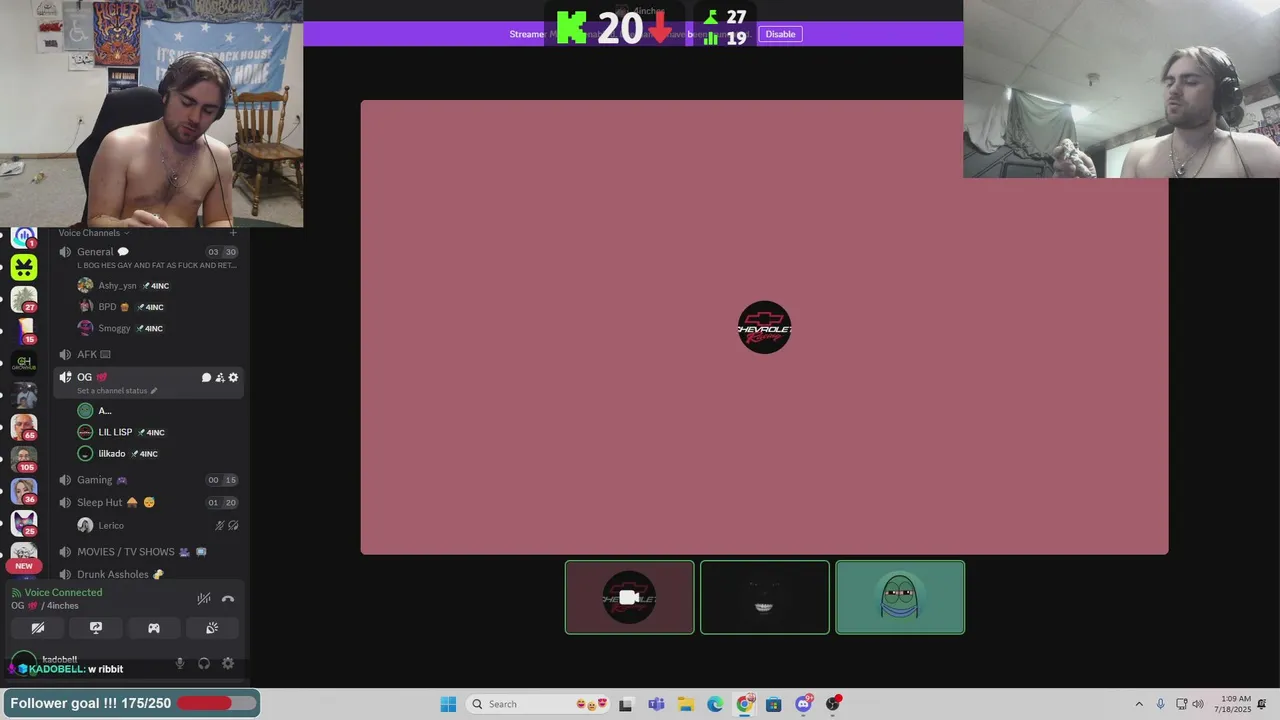Open the OG channel text chat icon

(x=206, y=378)
